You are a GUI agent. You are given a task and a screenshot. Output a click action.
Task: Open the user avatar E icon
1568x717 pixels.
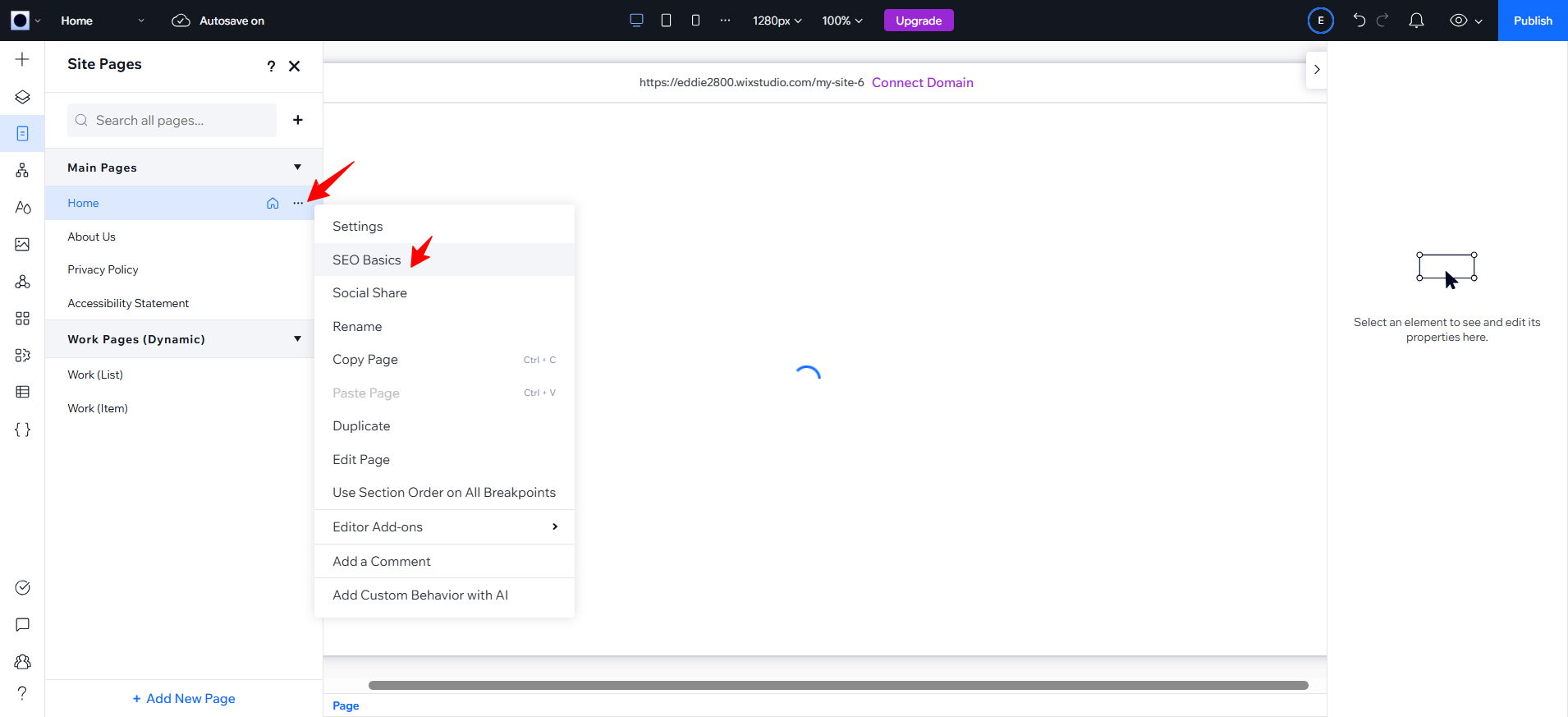1320,21
